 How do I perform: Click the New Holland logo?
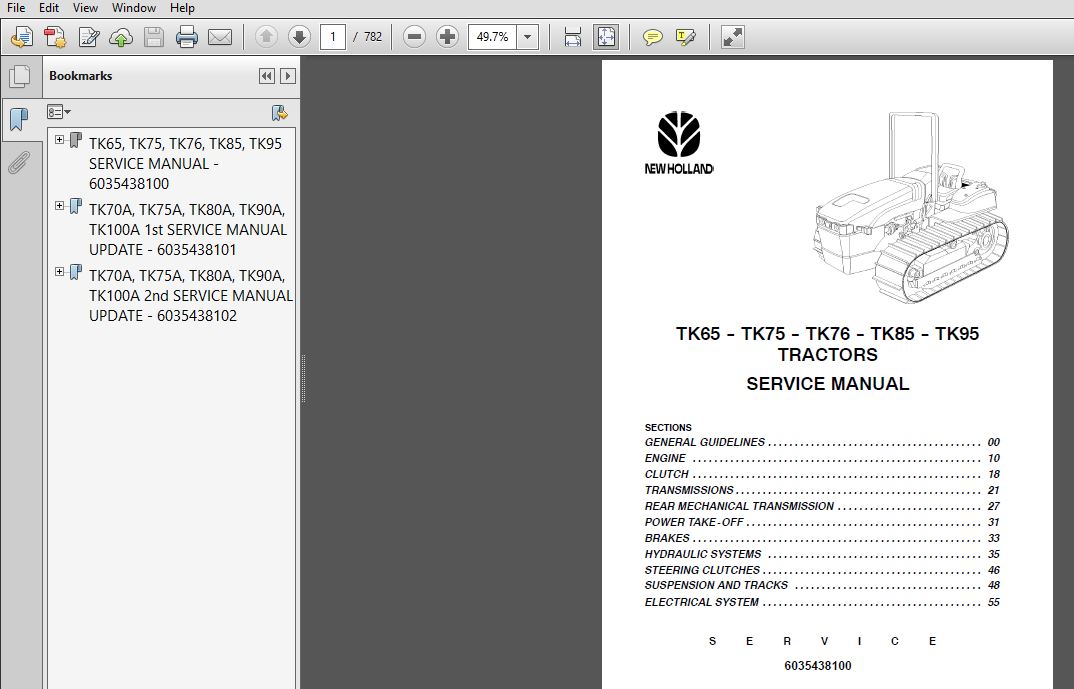coord(679,143)
